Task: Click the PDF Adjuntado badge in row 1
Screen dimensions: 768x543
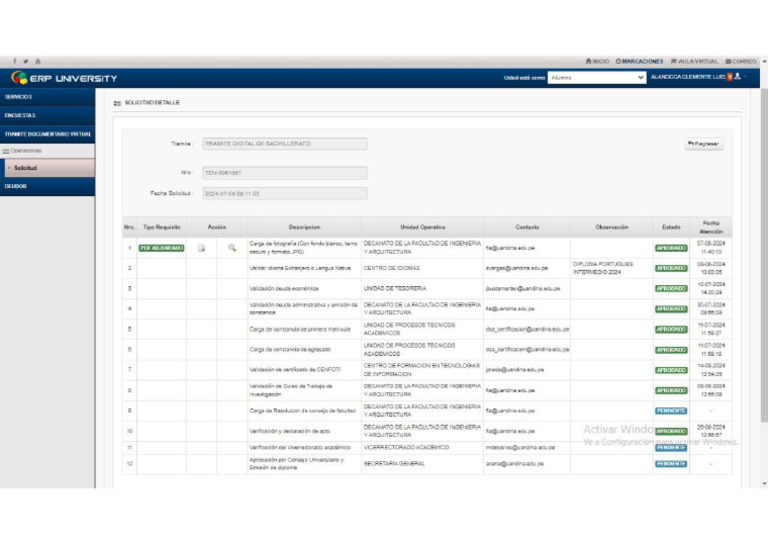Action: [161, 247]
